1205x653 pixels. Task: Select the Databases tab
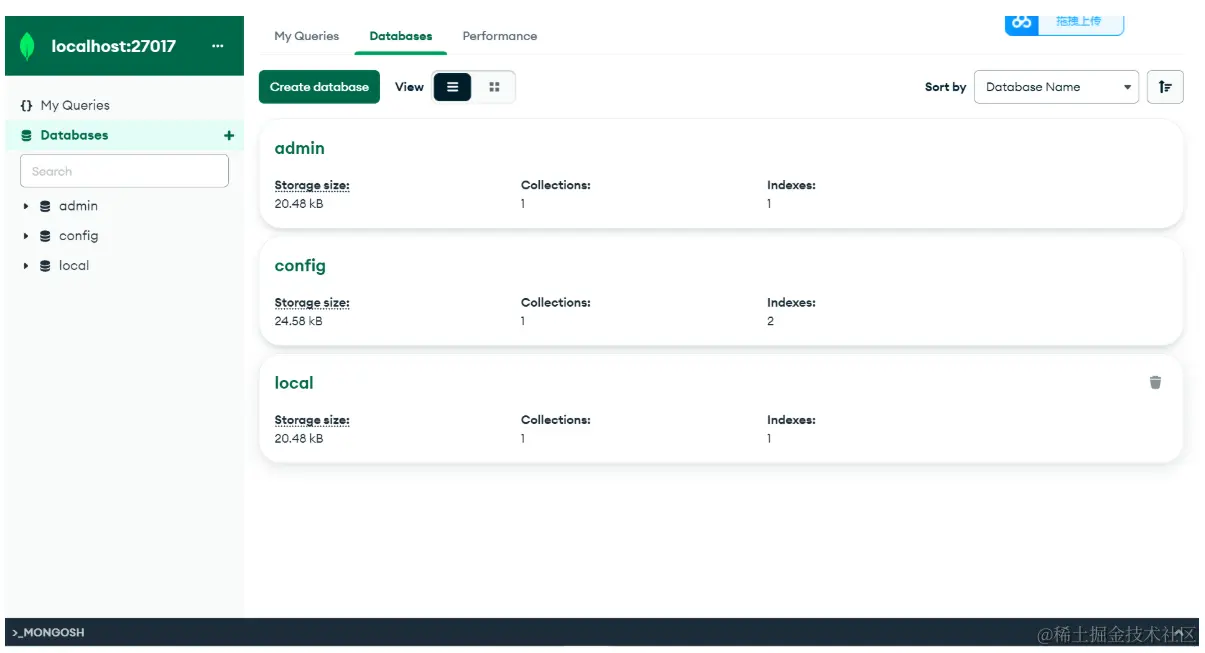[401, 36]
